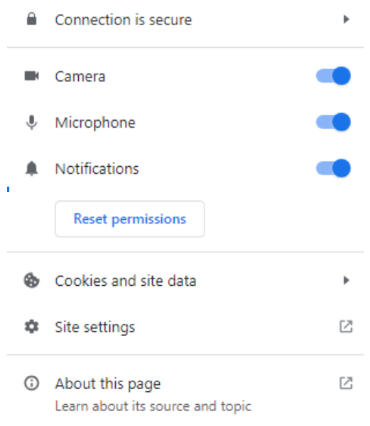Expand Cookies and site data arrow
The width and height of the screenshot is (370, 426).
[x=346, y=280]
